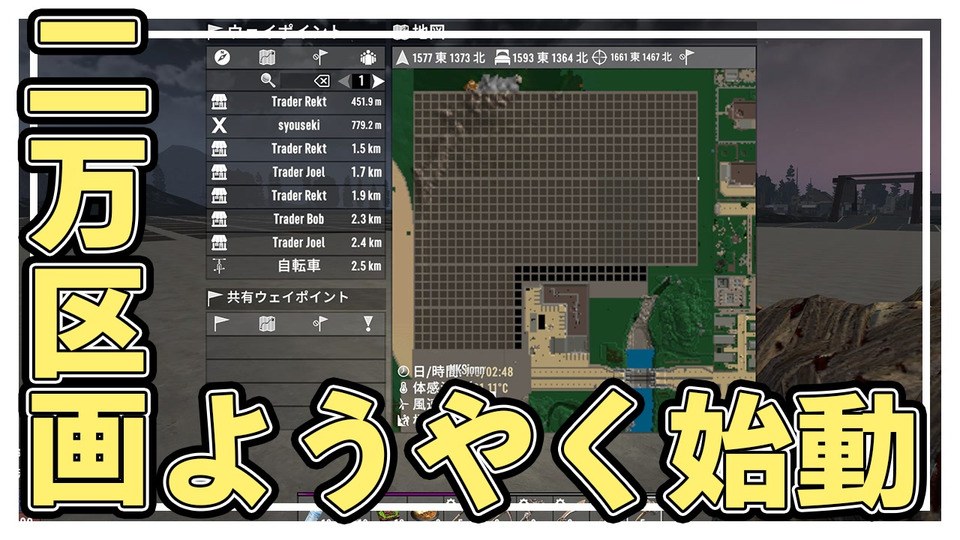Viewport: 960px width, 540px height.
Task: Click the flag icon in the shared waypoints toolbar
Action: tap(221, 323)
